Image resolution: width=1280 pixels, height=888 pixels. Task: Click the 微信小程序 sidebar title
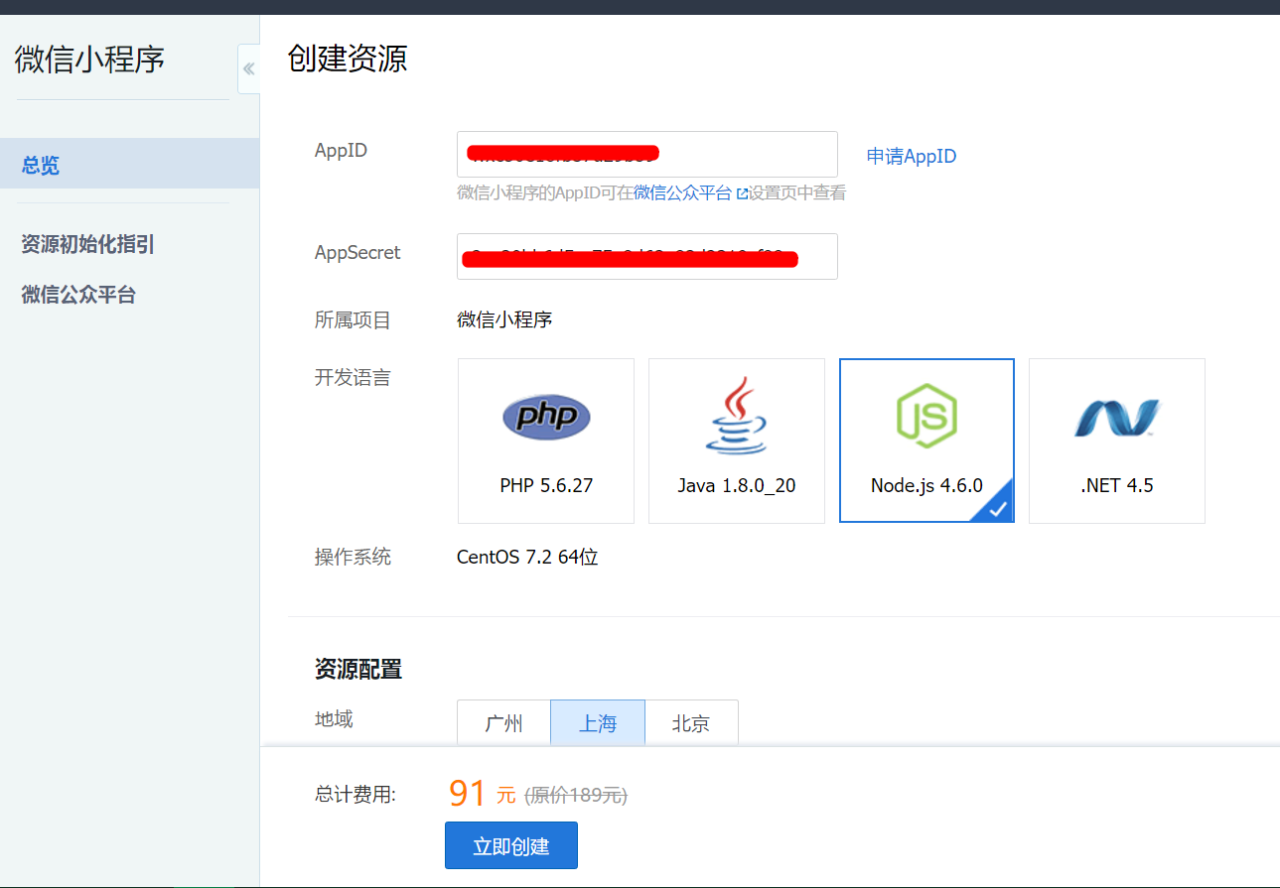90,59
